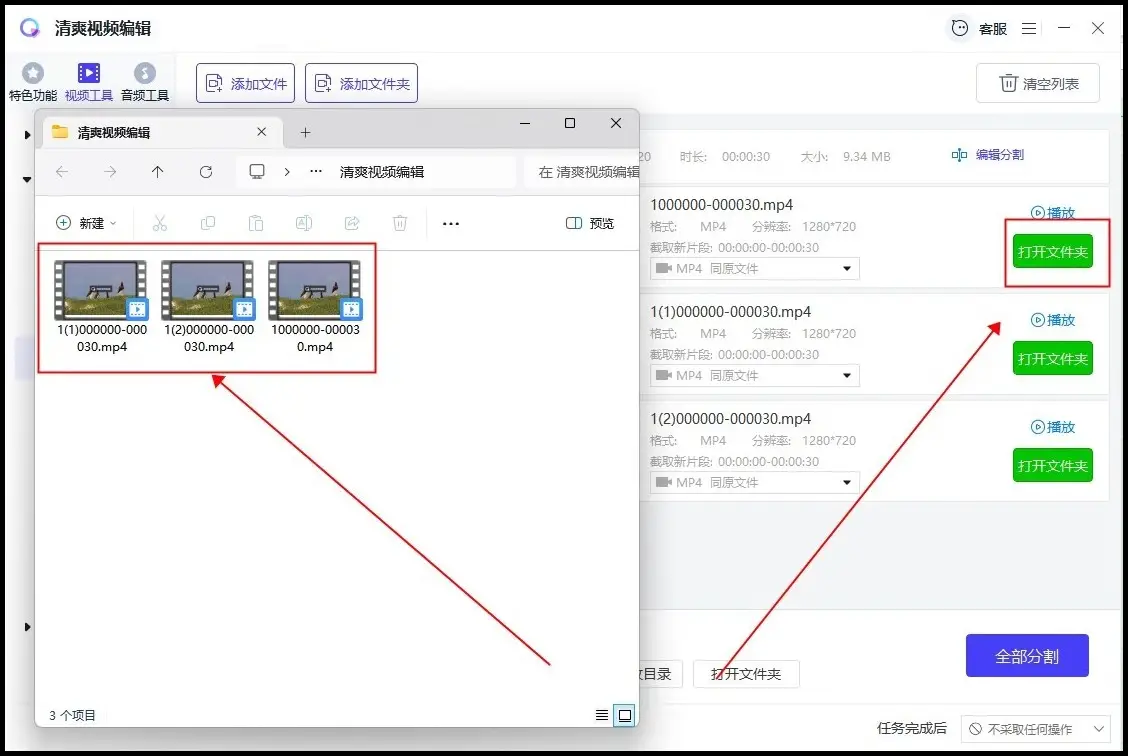Show hidden breadcrumb path ellipsis

316,171
